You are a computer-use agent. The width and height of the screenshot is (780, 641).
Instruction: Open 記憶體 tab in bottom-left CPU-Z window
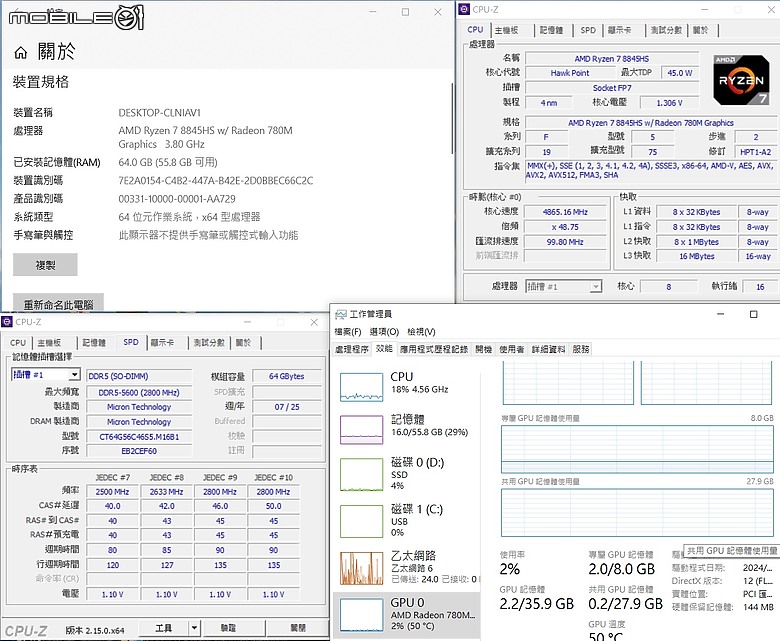pyautogui.click(x=94, y=343)
